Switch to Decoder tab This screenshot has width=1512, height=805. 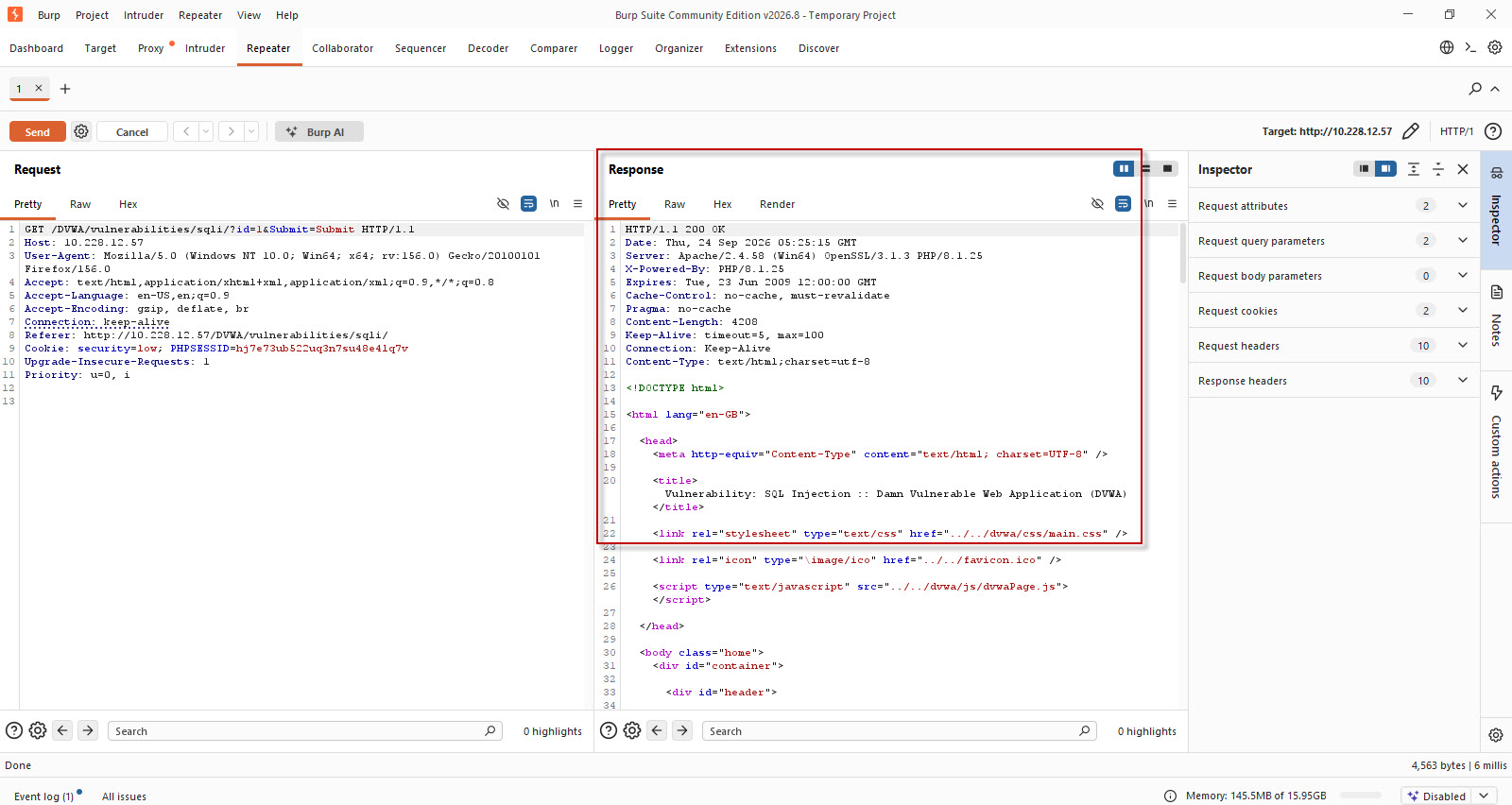coord(488,48)
